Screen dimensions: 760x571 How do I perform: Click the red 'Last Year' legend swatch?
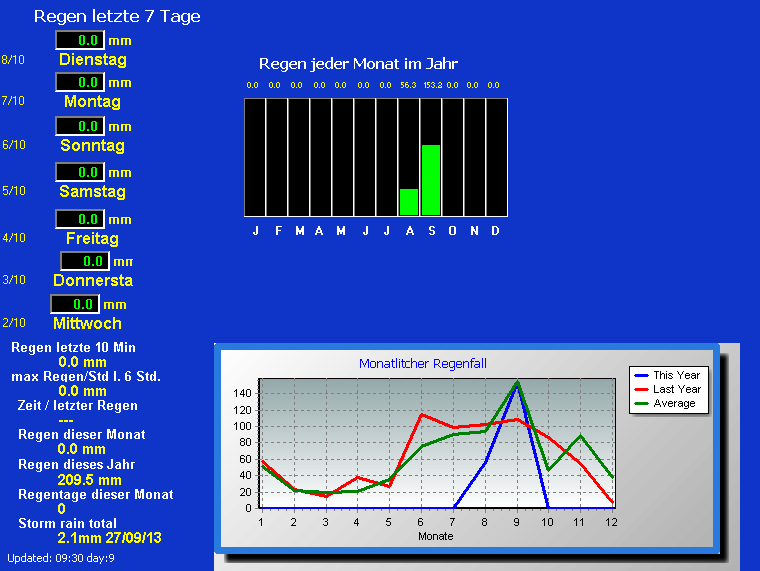pyautogui.click(x=641, y=389)
